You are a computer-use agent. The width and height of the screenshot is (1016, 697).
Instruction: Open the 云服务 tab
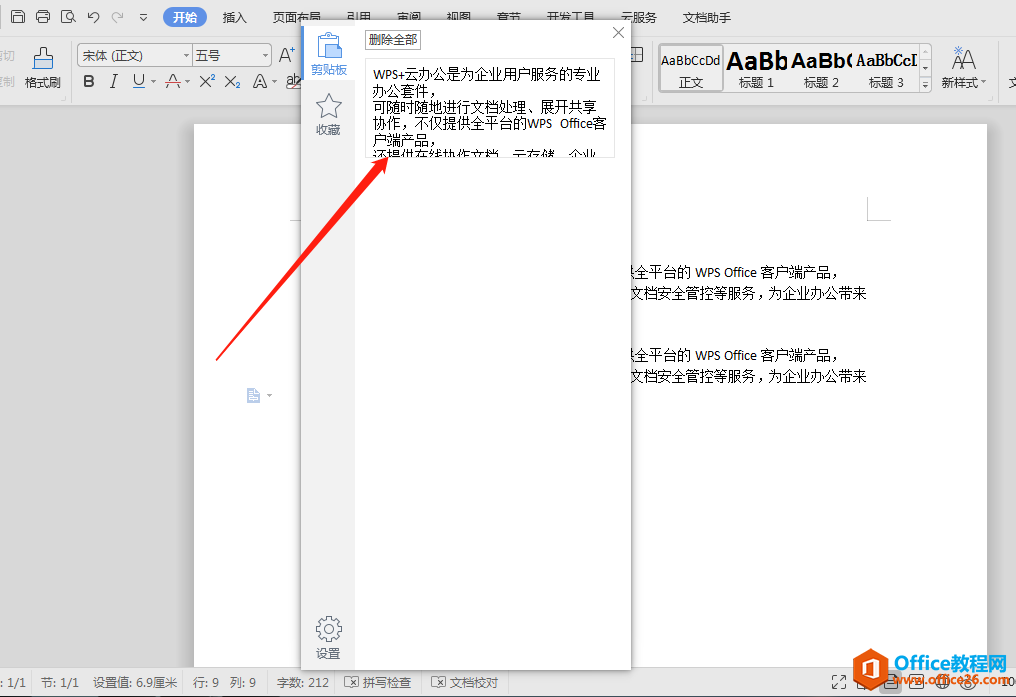point(638,17)
